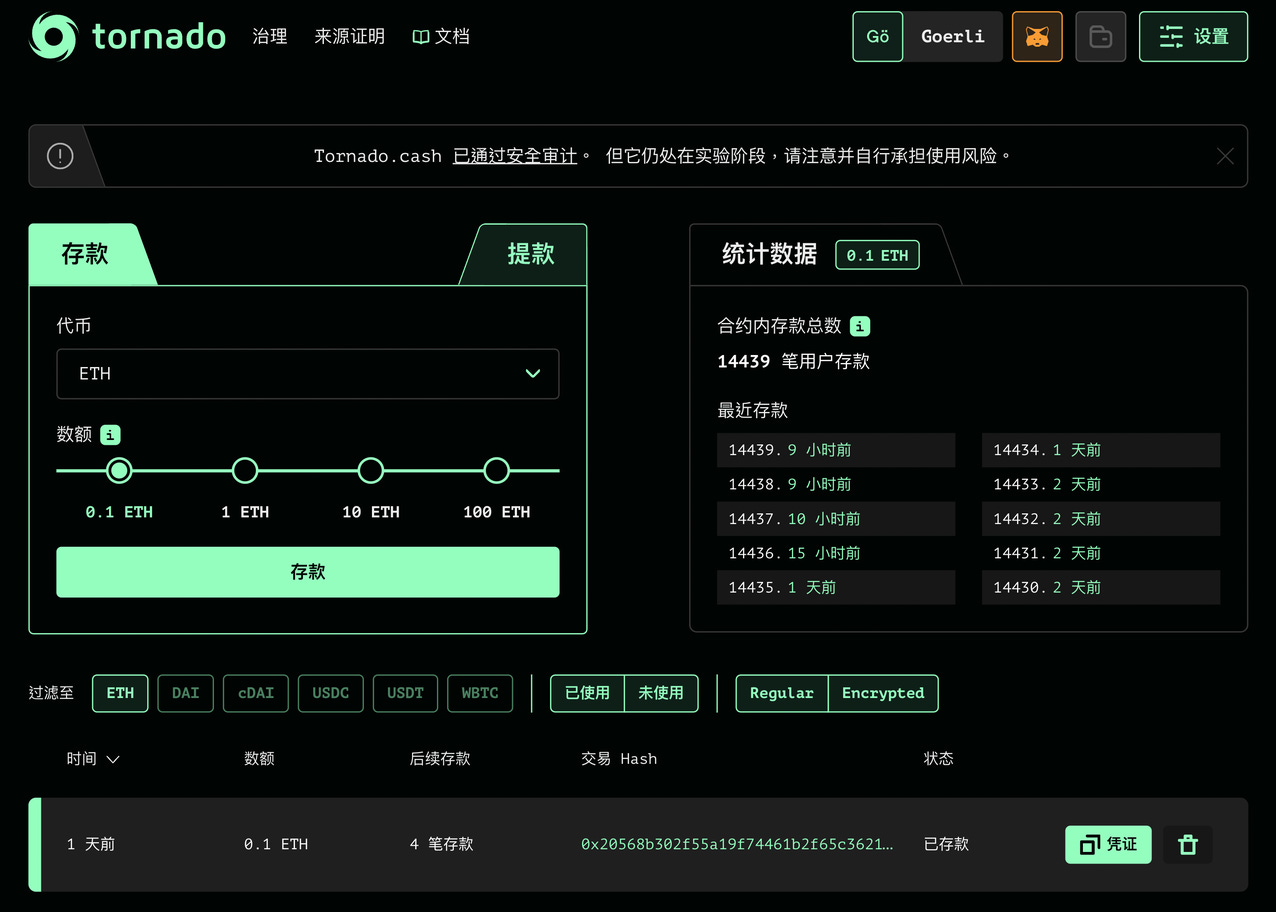Delete the 0.1 ETH note with trash icon
This screenshot has height=912, width=1276.
(1188, 845)
